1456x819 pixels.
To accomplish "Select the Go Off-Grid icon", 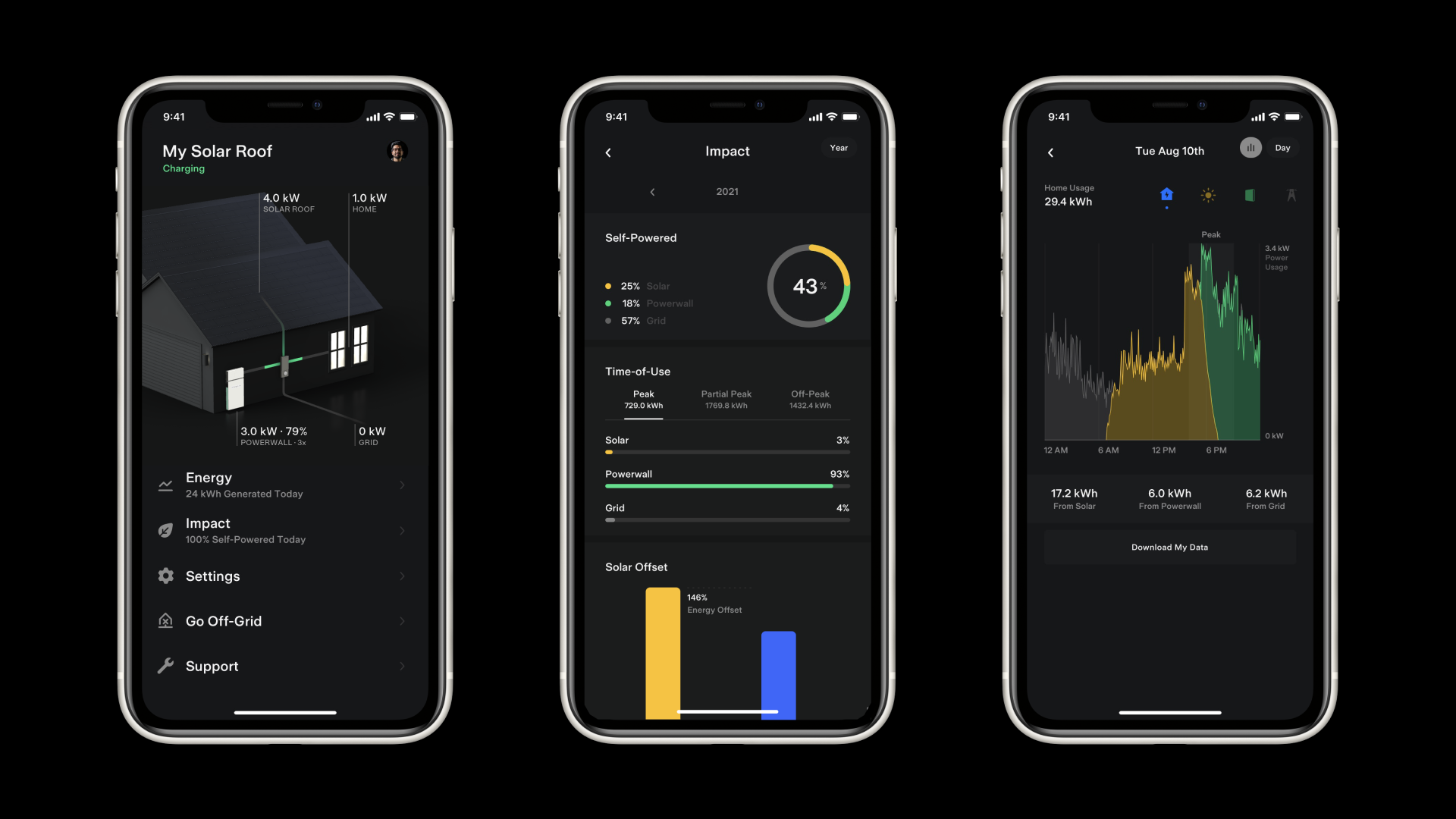I will click(164, 620).
